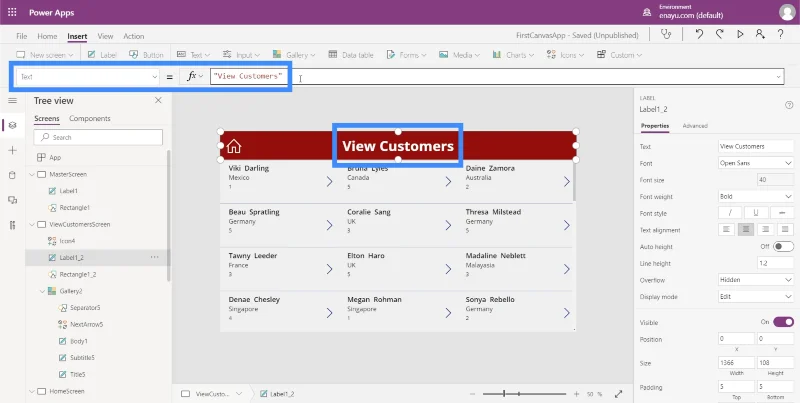Image resolution: width=800 pixels, height=403 pixels.
Task: Close the Tree view panel
Action: [x=158, y=100]
